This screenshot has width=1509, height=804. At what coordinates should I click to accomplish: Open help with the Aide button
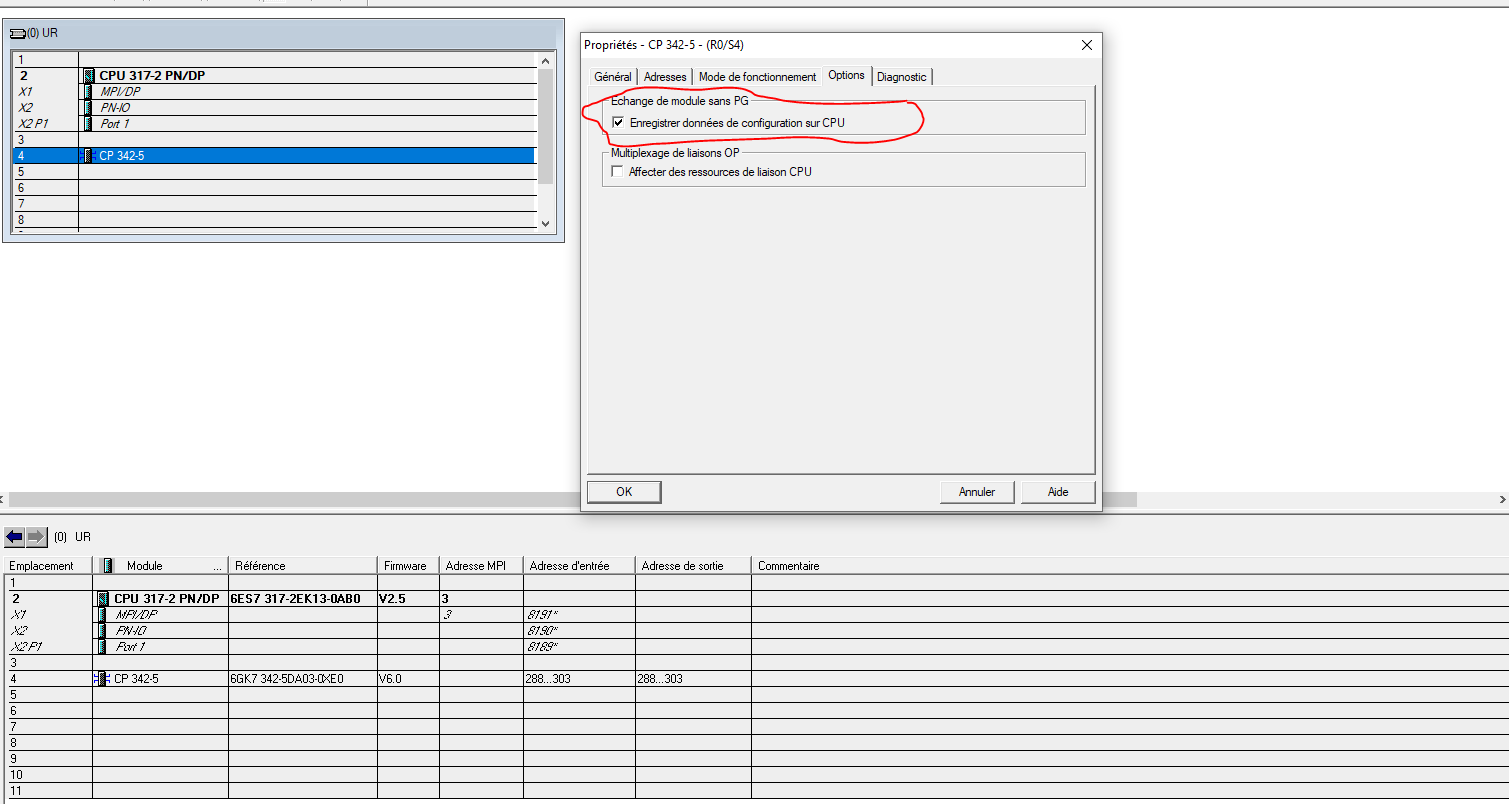point(1058,492)
